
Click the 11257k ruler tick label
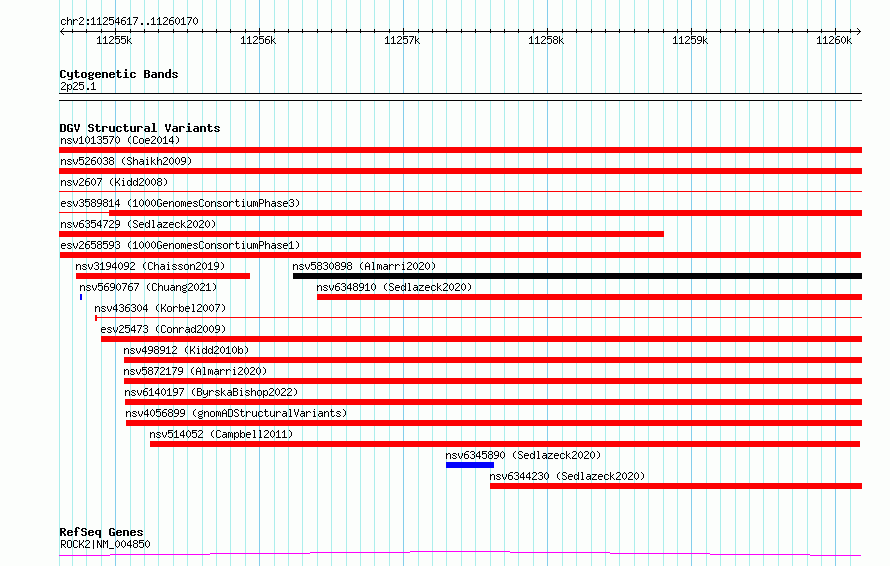(402, 40)
